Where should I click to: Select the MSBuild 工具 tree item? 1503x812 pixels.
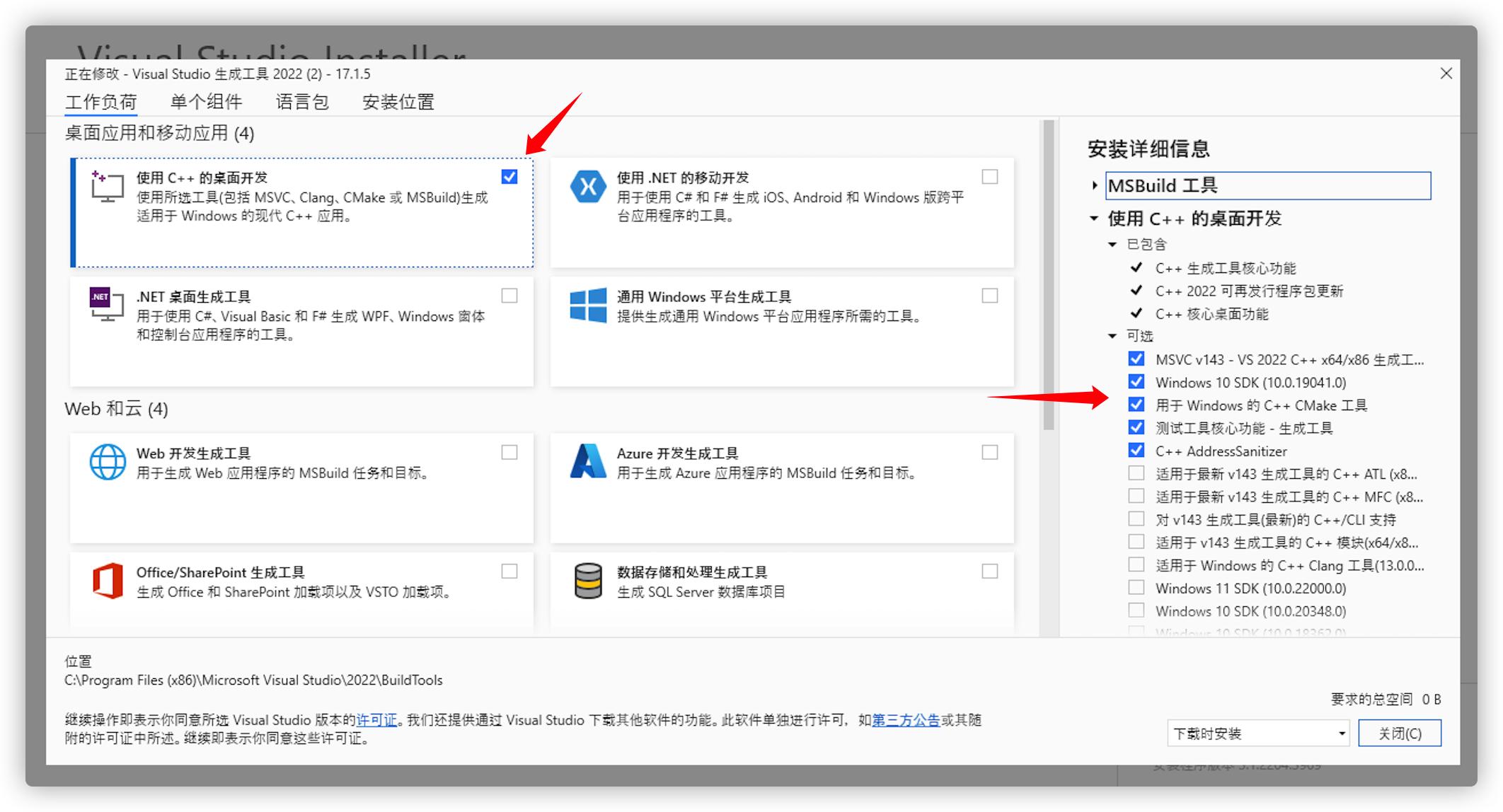coord(1268,185)
